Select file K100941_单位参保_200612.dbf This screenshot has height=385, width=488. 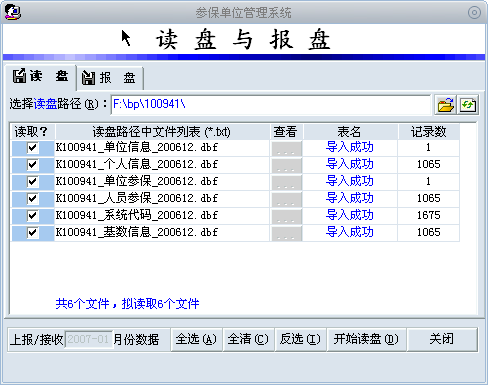click(137, 181)
